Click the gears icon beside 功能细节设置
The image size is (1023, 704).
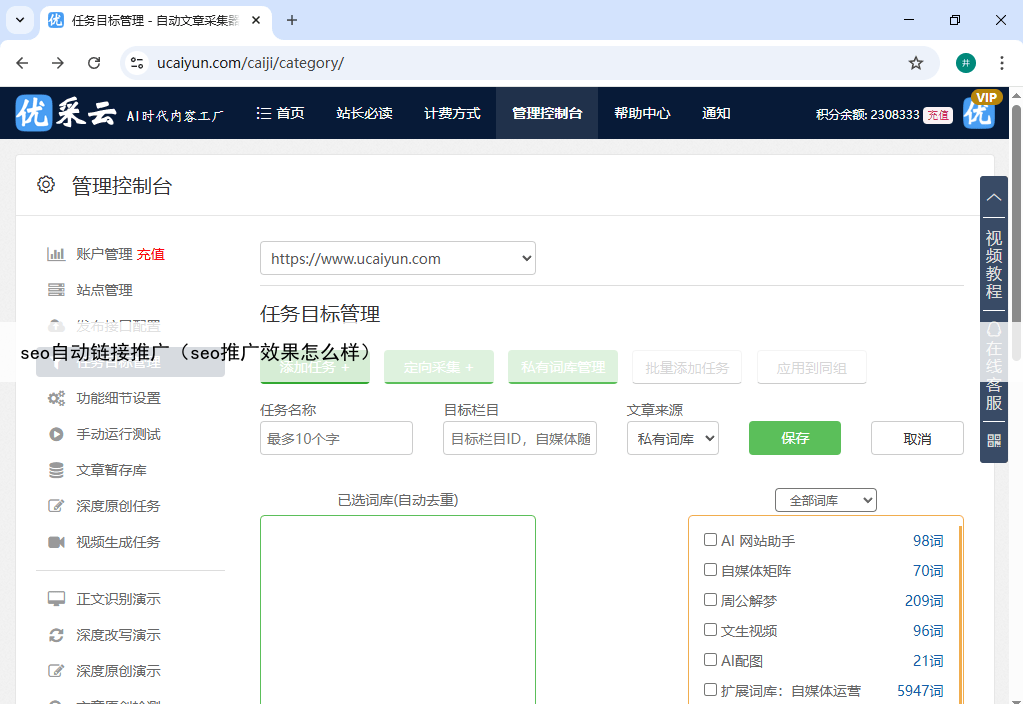[57, 398]
